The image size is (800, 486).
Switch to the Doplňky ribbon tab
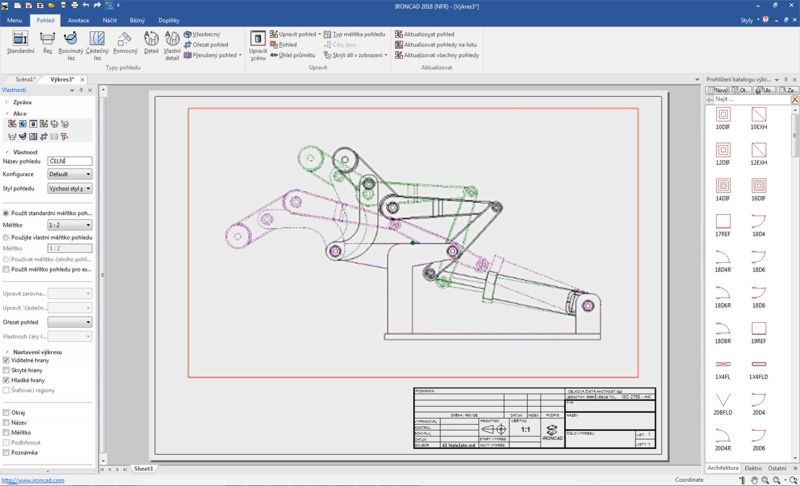[169, 20]
